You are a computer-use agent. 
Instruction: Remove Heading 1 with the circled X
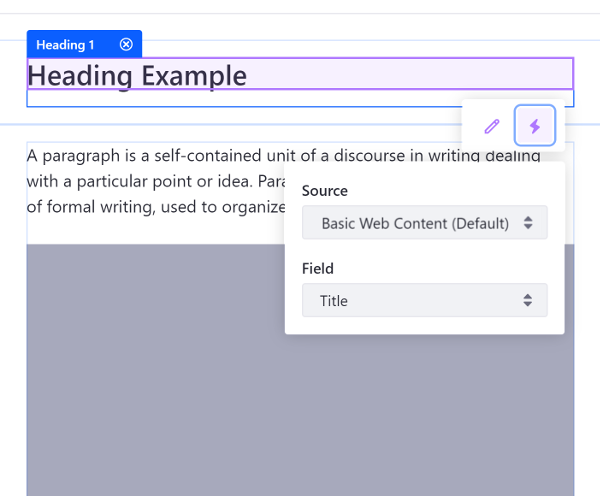(x=126, y=44)
